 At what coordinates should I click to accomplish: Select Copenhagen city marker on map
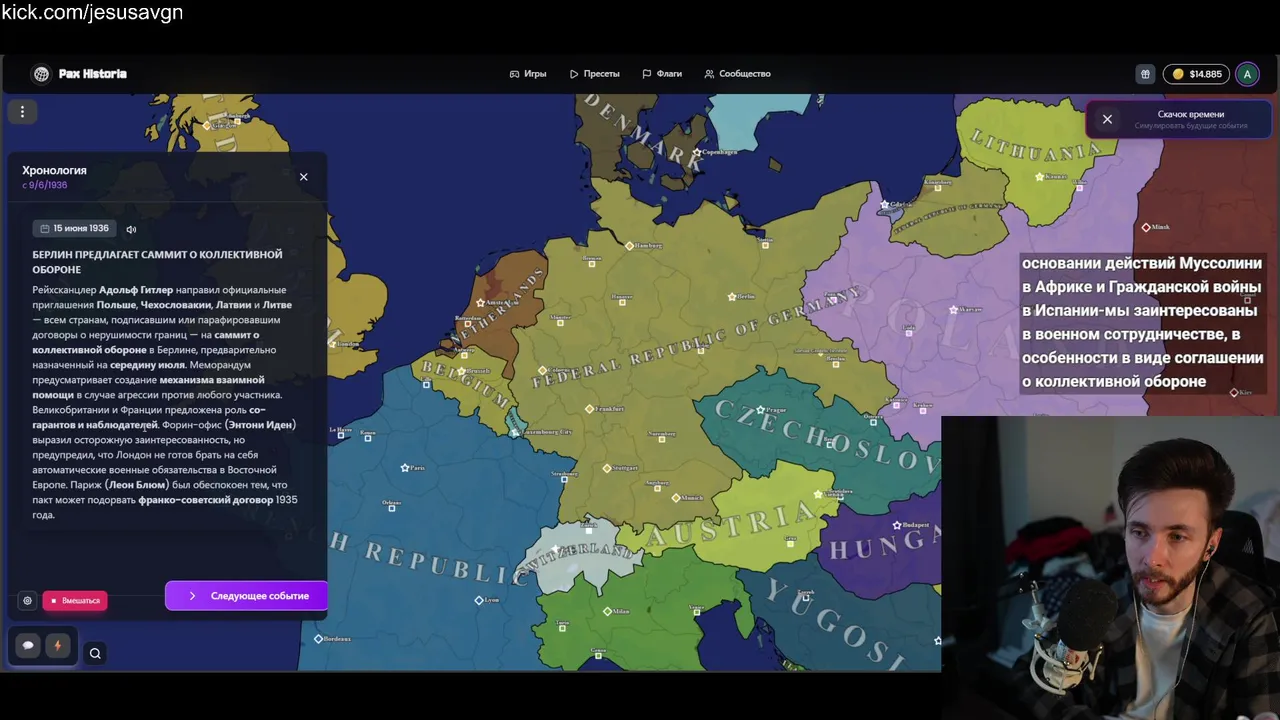click(x=698, y=153)
